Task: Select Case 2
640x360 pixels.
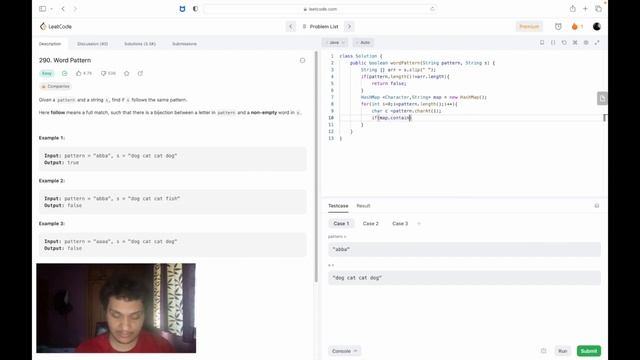Action: [371, 224]
